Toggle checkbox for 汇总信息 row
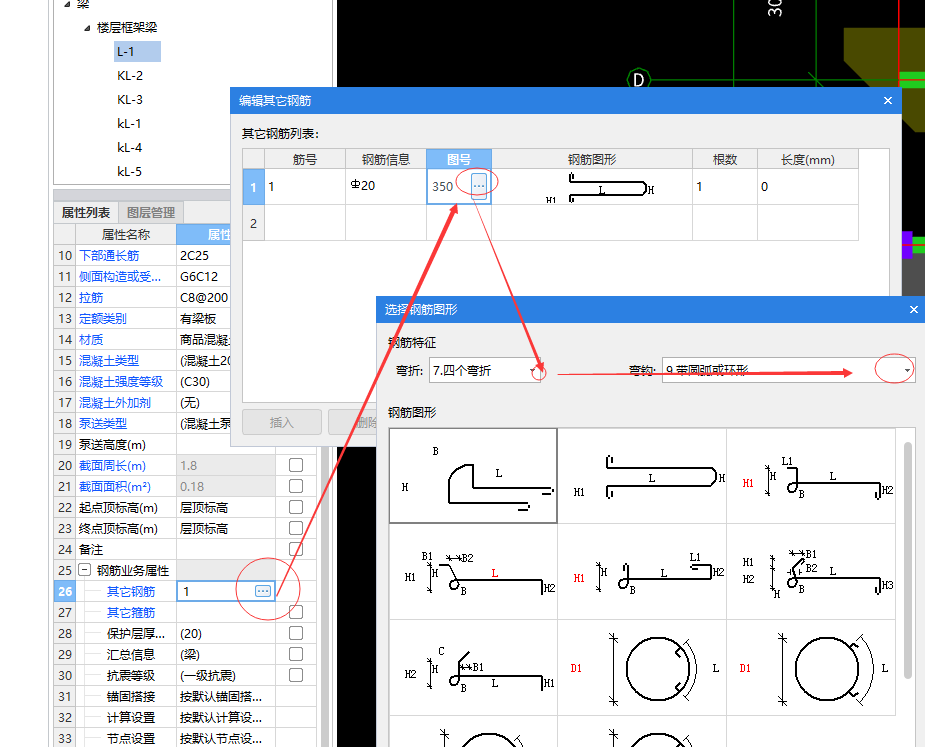The height and width of the screenshot is (747, 925). tap(296, 654)
